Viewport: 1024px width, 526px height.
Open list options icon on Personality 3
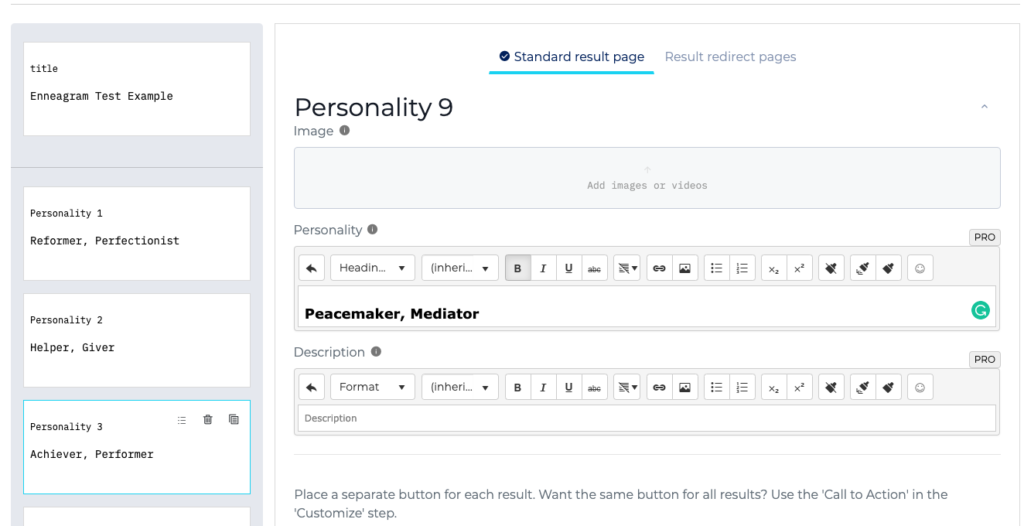click(182, 420)
